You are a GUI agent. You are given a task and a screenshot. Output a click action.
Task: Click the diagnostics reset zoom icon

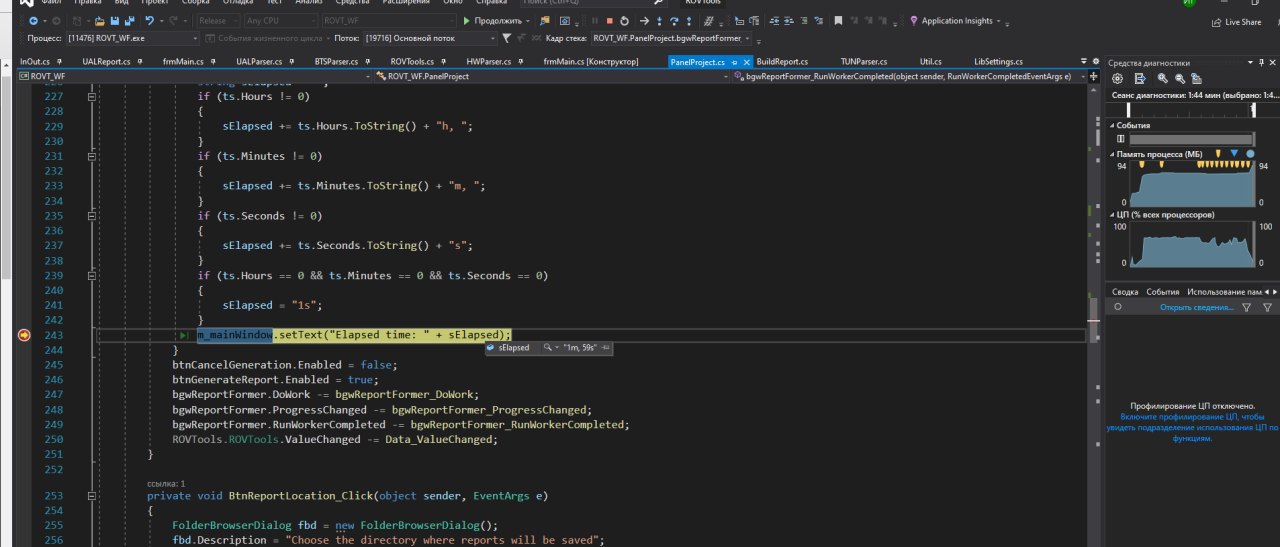(1196, 78)
